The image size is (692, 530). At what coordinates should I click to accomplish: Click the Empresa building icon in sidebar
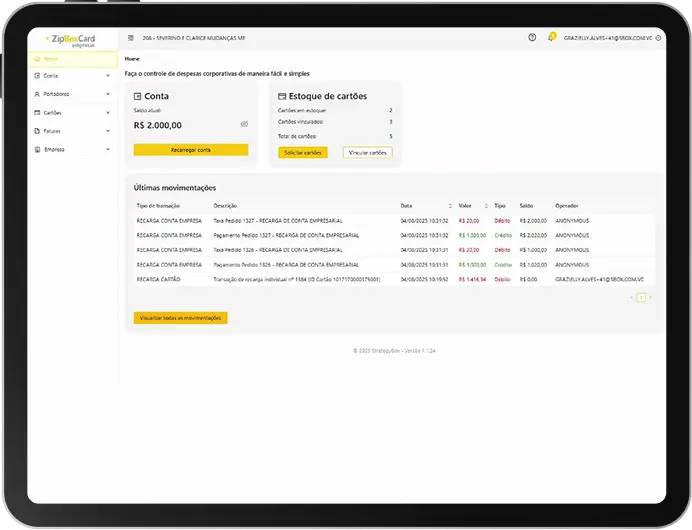38,150
